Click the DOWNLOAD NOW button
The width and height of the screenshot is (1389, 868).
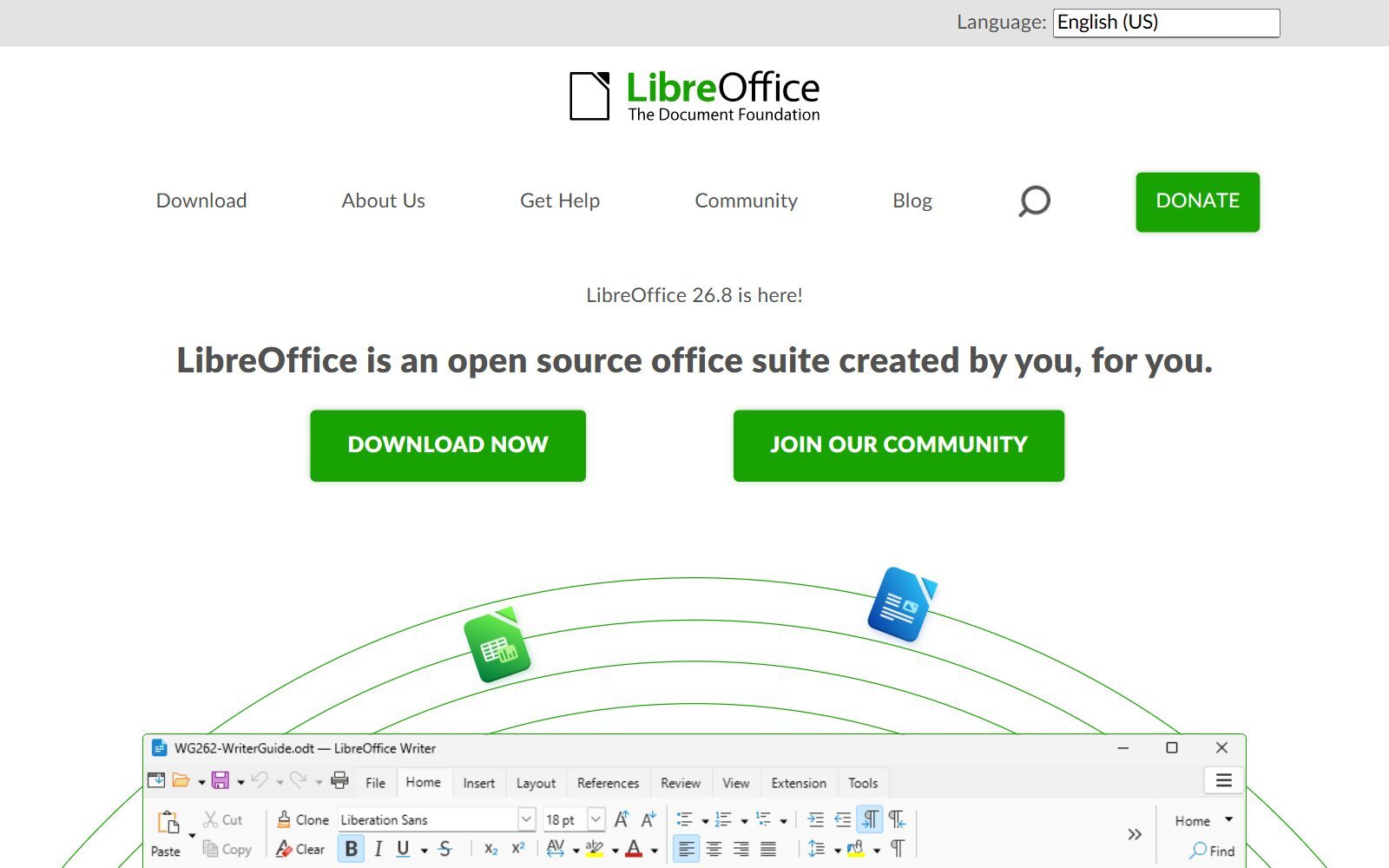(x=448, y=445)
